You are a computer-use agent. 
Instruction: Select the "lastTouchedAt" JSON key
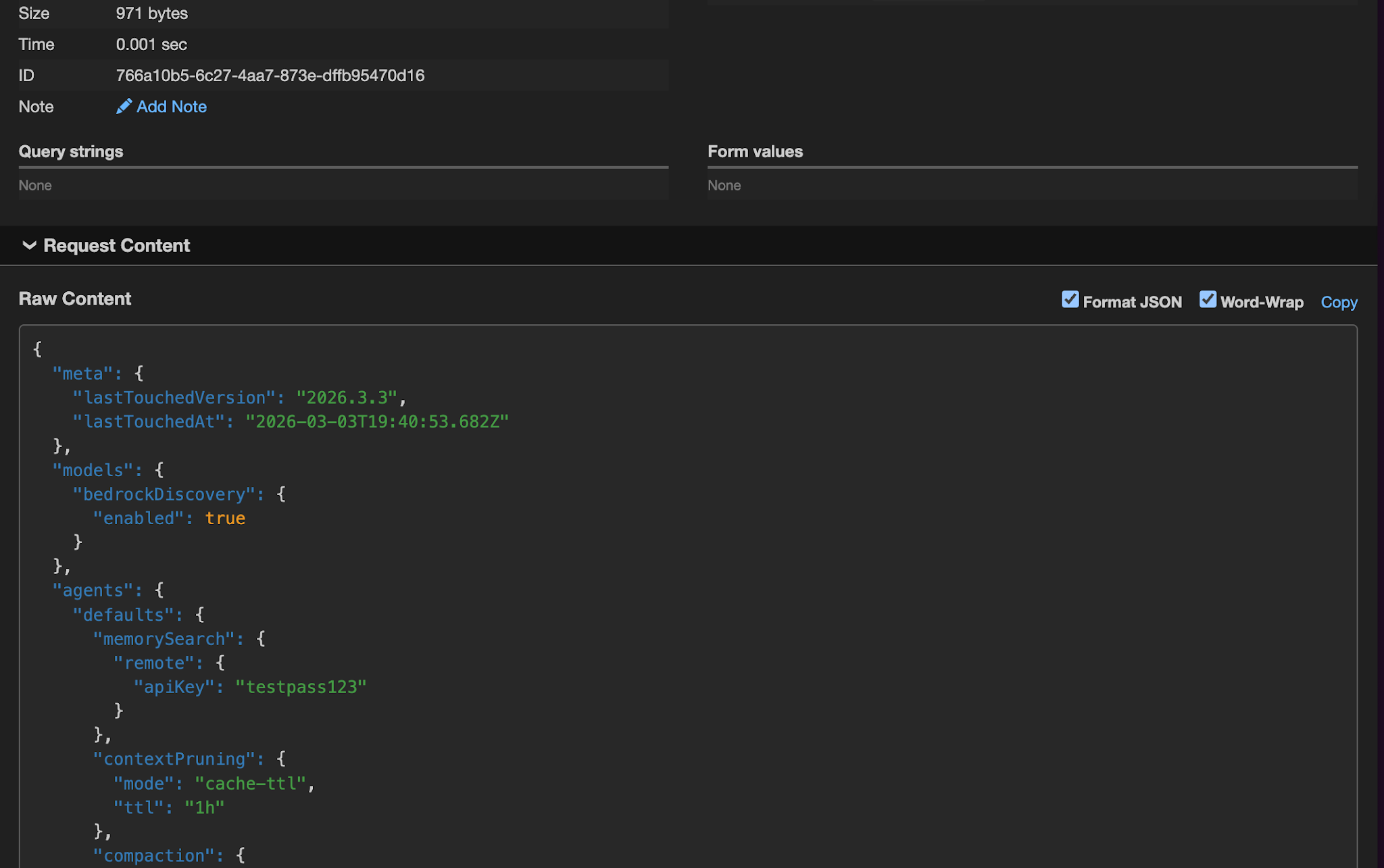[x=149, y=422]
